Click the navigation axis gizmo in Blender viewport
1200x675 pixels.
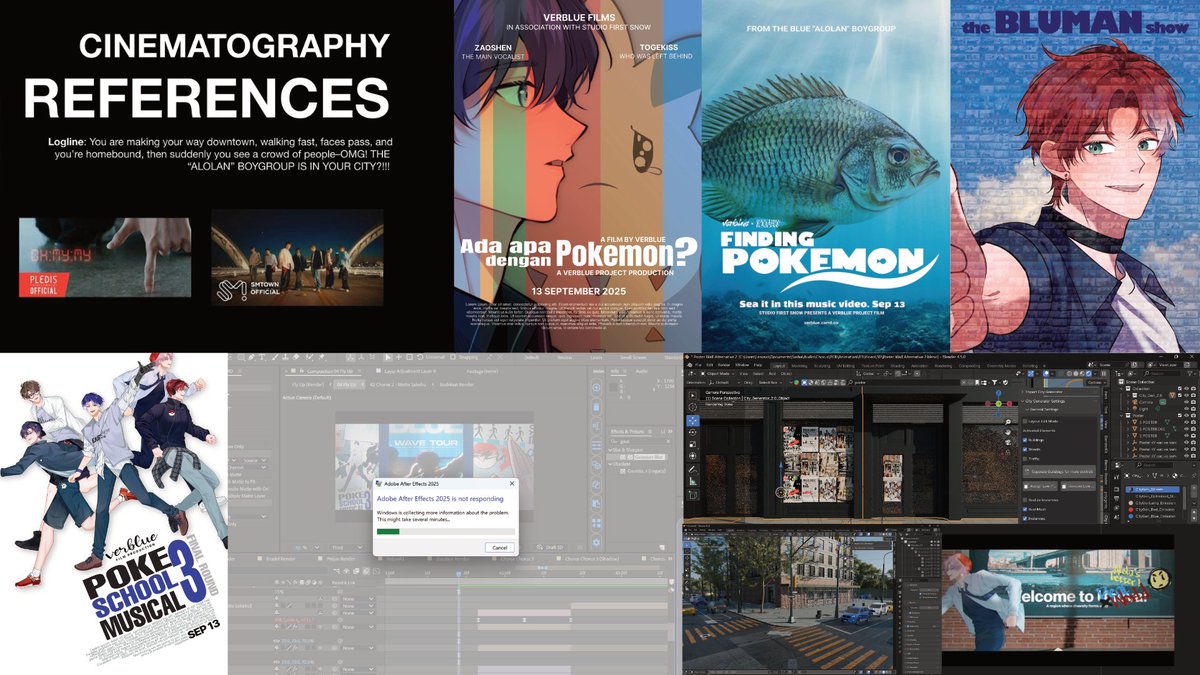pos(999,403)
